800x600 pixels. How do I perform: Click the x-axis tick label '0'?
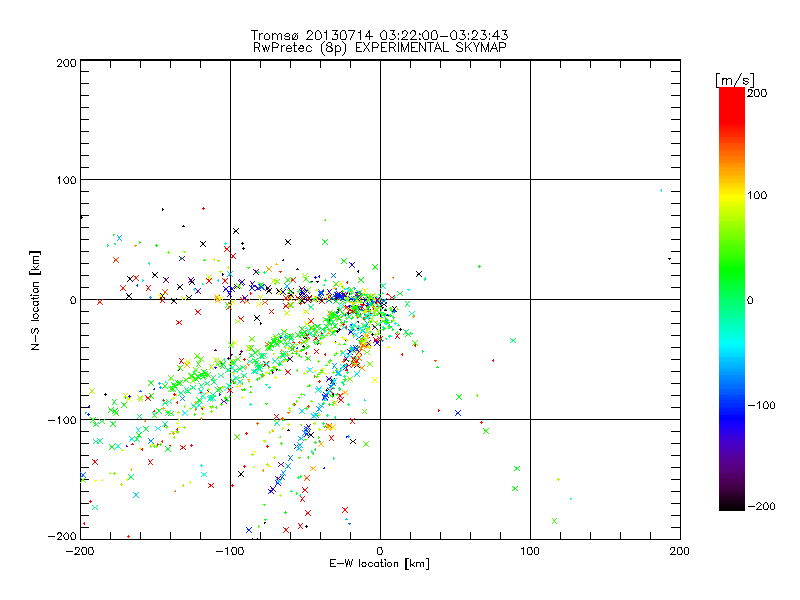[380, 552]
